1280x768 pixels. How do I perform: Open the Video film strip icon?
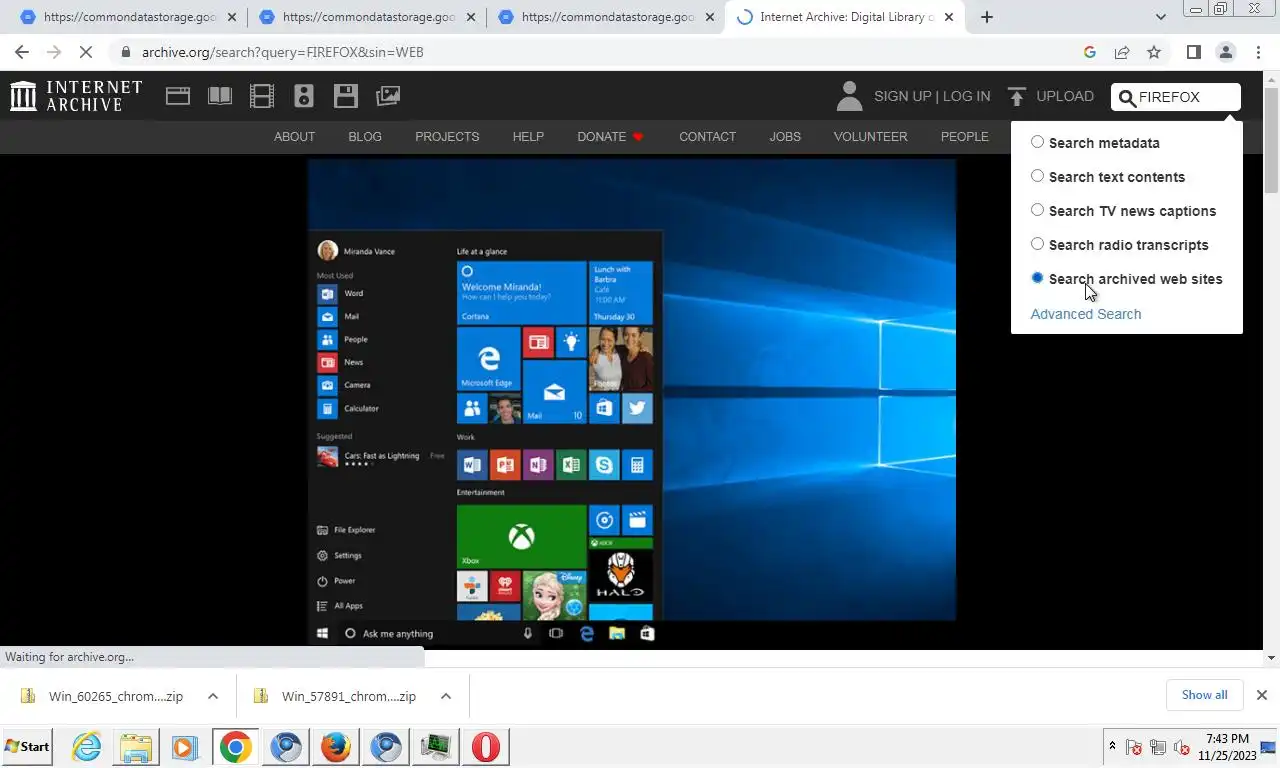(x=262, y=96)
